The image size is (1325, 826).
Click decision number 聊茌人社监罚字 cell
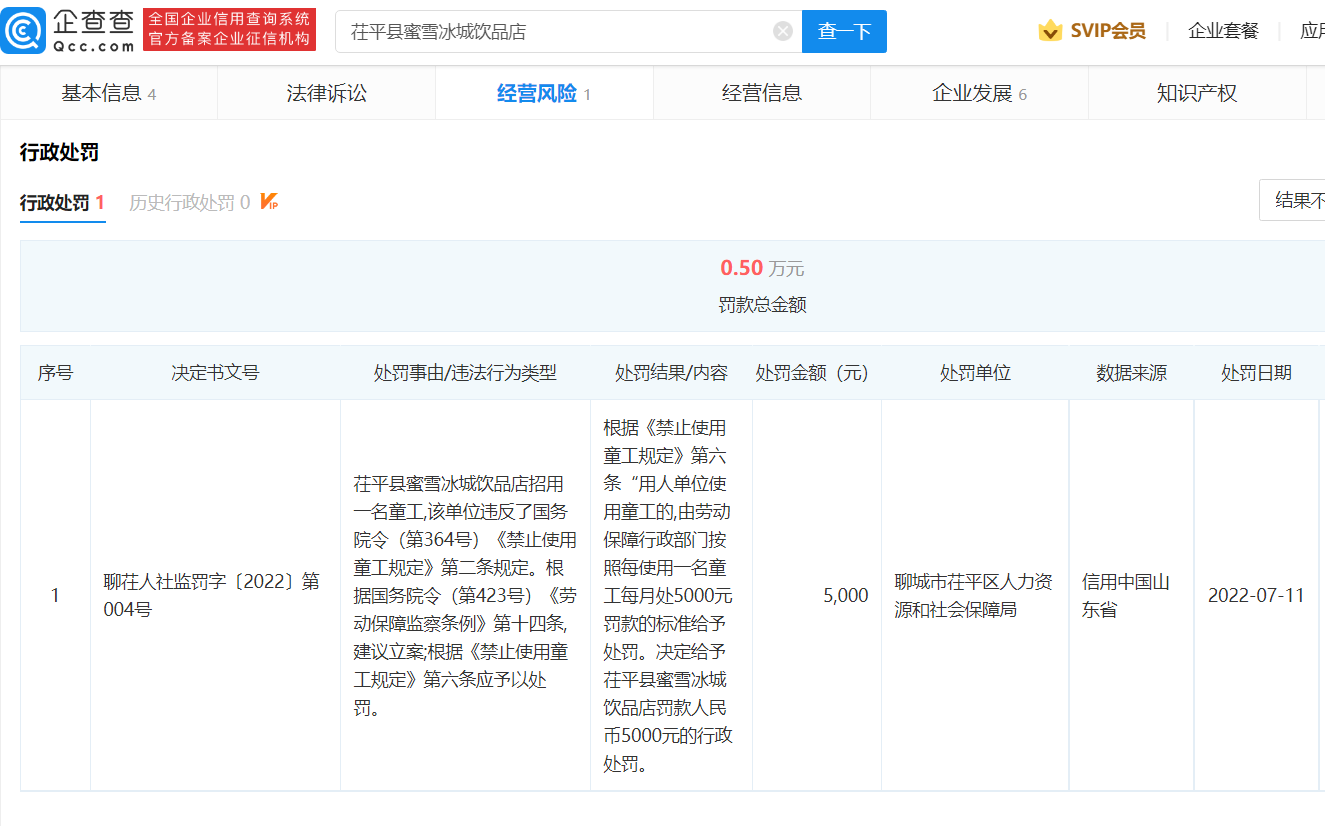pos(212,595)
